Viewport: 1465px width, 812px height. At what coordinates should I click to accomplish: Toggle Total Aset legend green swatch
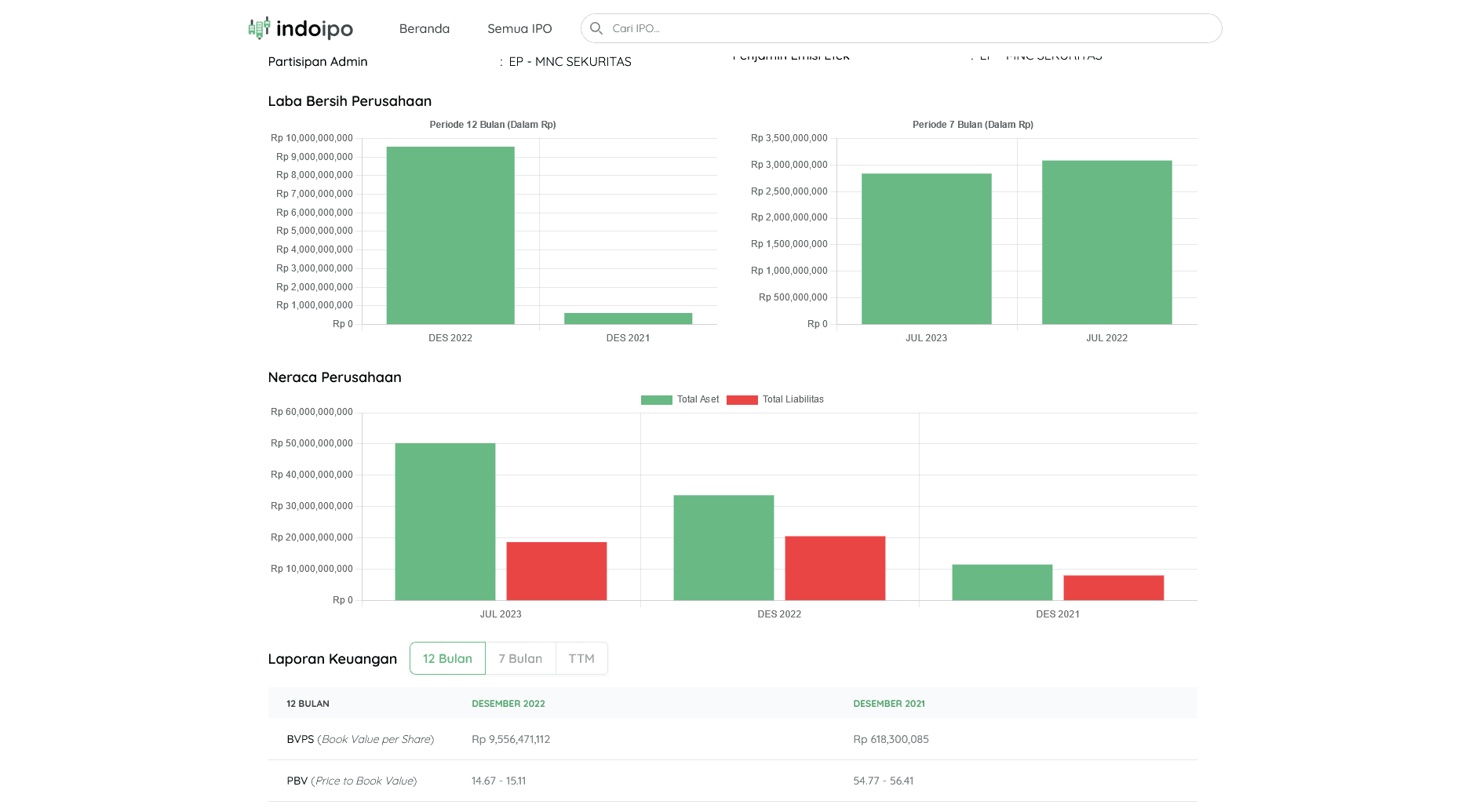(656, 400)
